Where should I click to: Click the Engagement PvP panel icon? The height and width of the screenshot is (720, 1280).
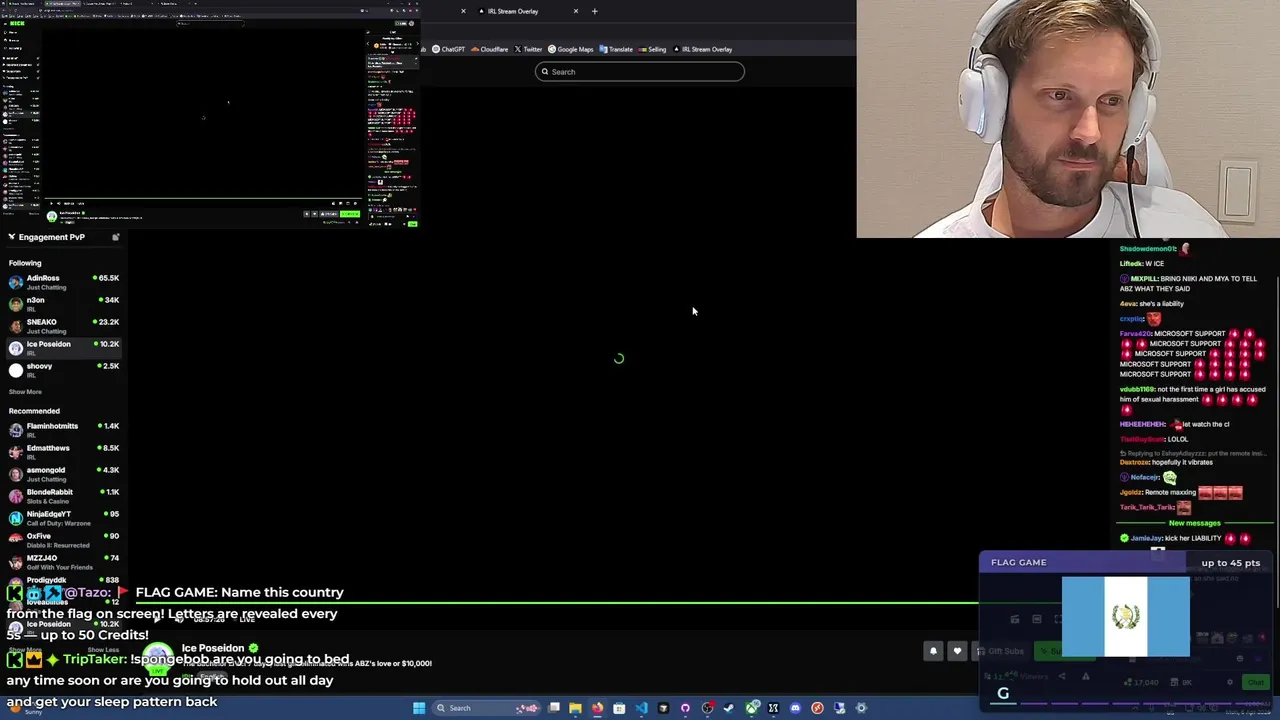tap(116, 237)
